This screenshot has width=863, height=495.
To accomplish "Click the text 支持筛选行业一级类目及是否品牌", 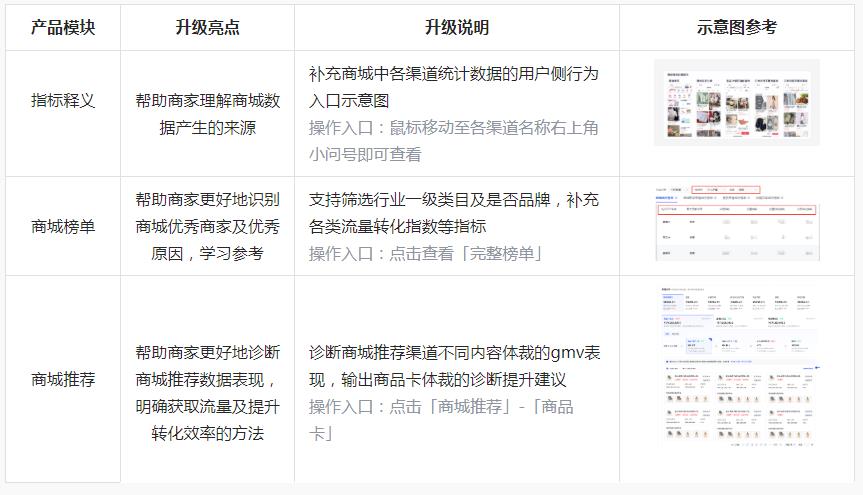I will point(429,199).
